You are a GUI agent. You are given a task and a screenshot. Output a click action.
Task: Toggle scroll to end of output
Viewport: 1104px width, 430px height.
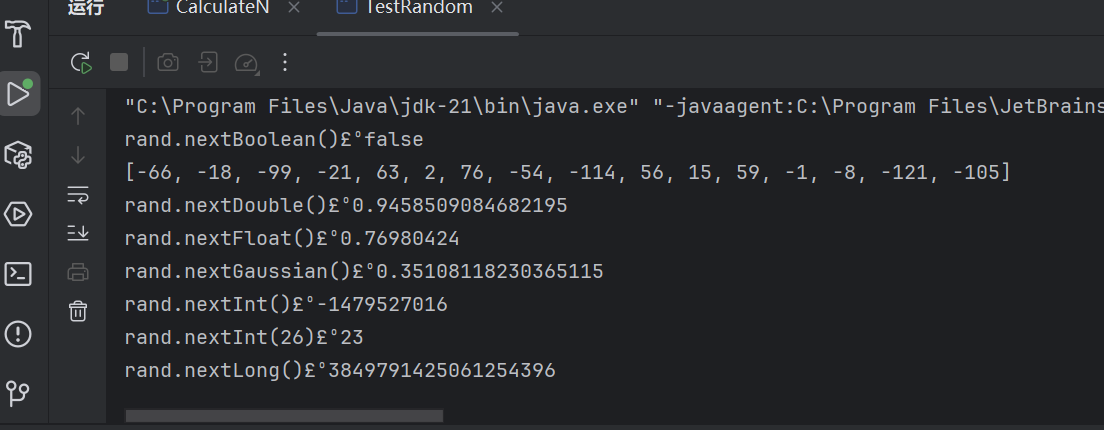click(77, 232)
